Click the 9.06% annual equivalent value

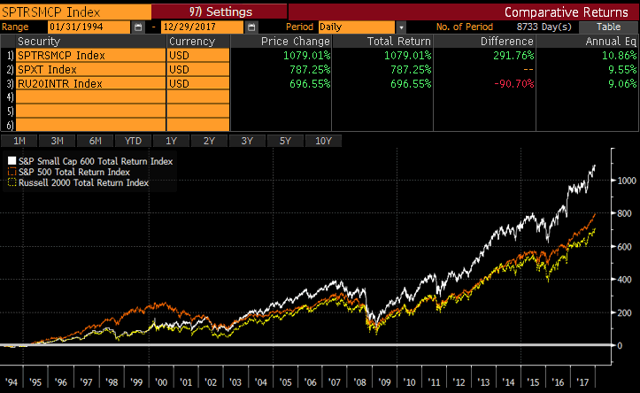click(622, 84)
